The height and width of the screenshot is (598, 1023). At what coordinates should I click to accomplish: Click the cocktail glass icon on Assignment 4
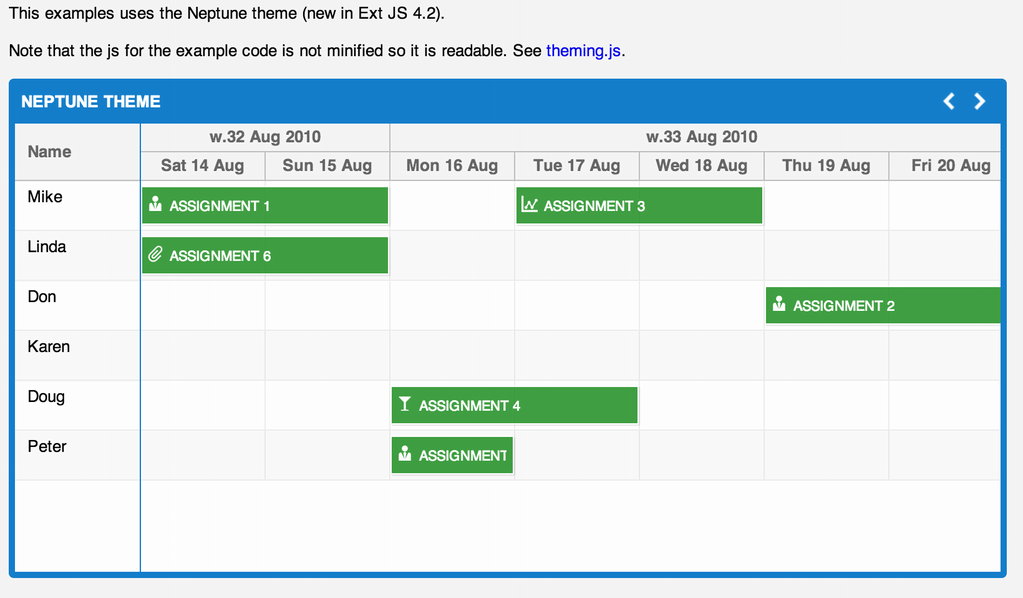pyautogui.click(x=405, y=404)
